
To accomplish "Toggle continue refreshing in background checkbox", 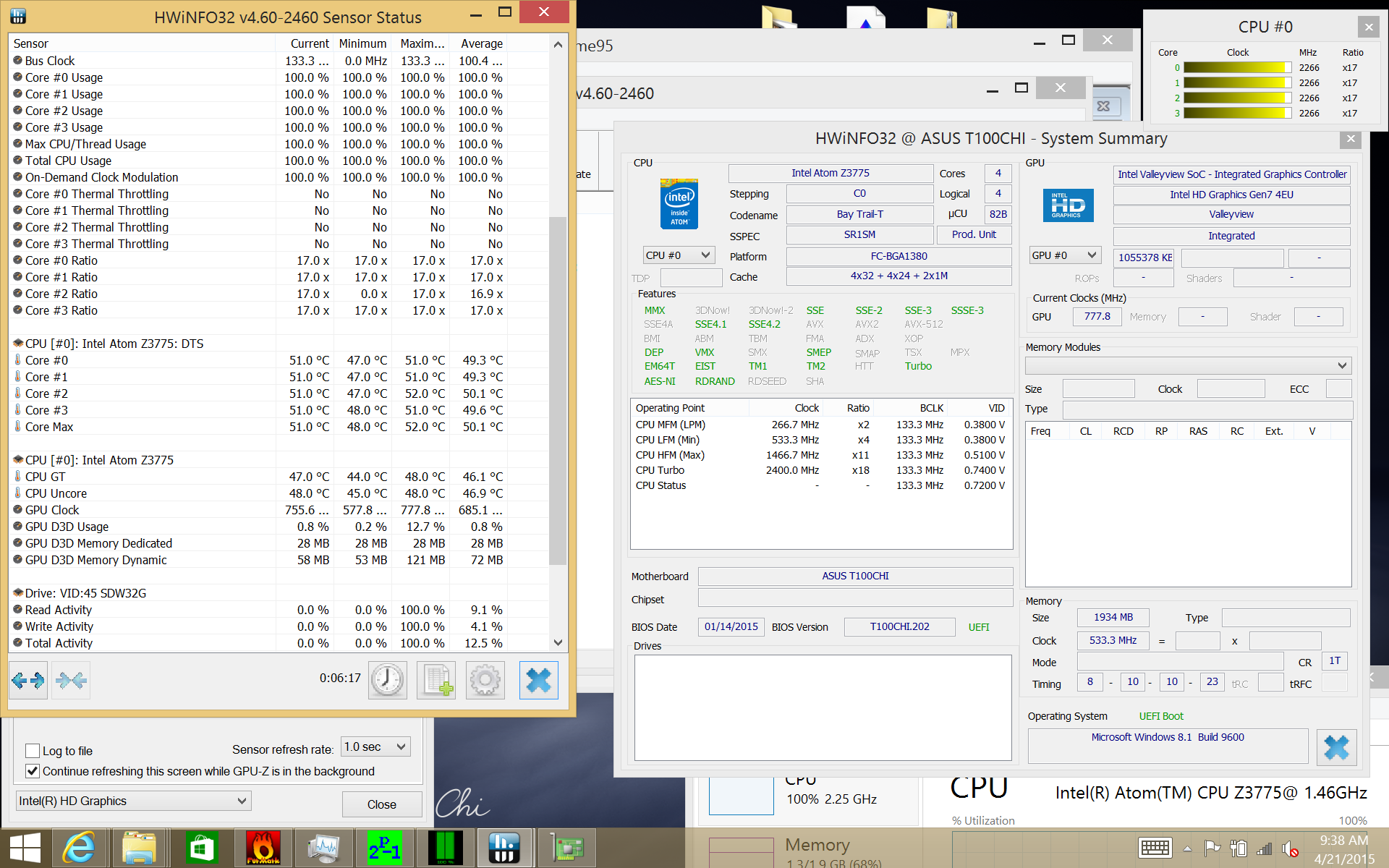I will click(33, 771).
